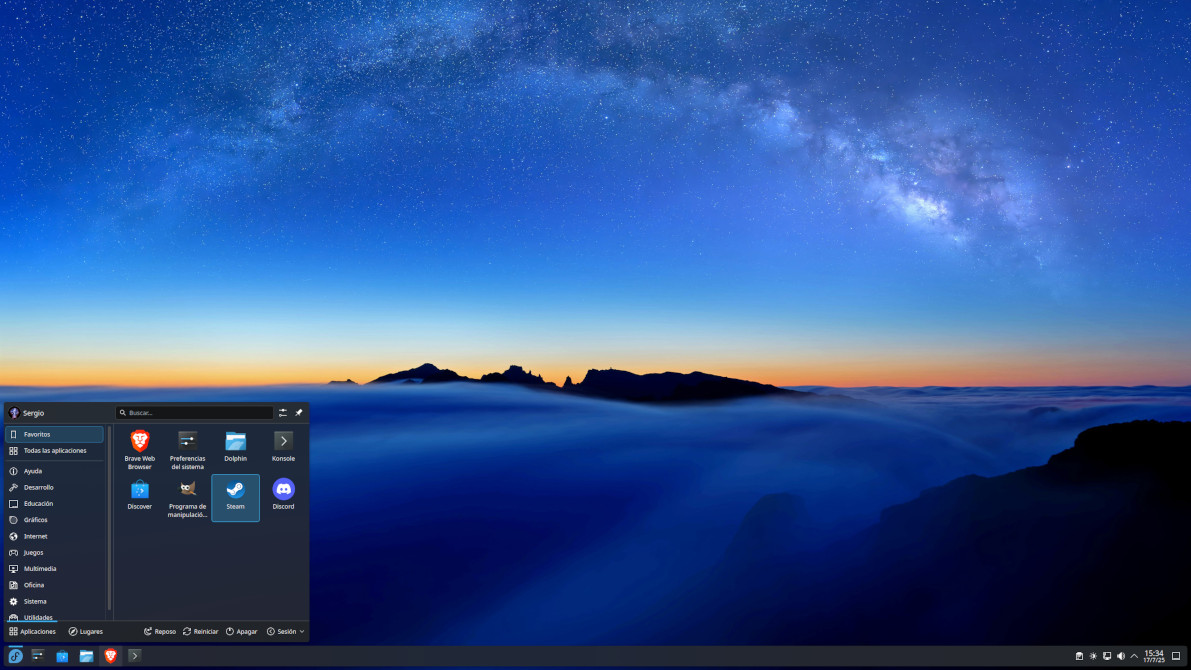Open Discord from the favorites grid
Image resolution: width=1191 pixels, height=670 pixels.
(x=283, y=496)
